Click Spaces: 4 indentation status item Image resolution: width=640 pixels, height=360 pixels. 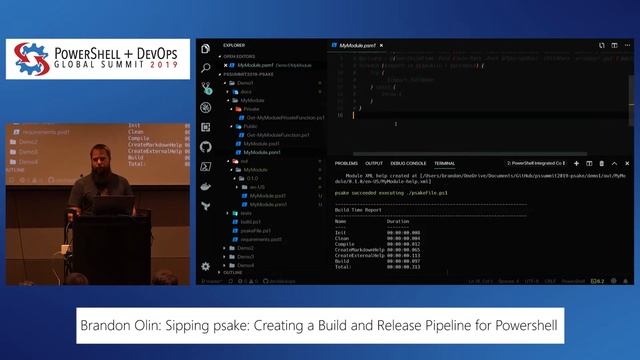[x=509, y=281]
